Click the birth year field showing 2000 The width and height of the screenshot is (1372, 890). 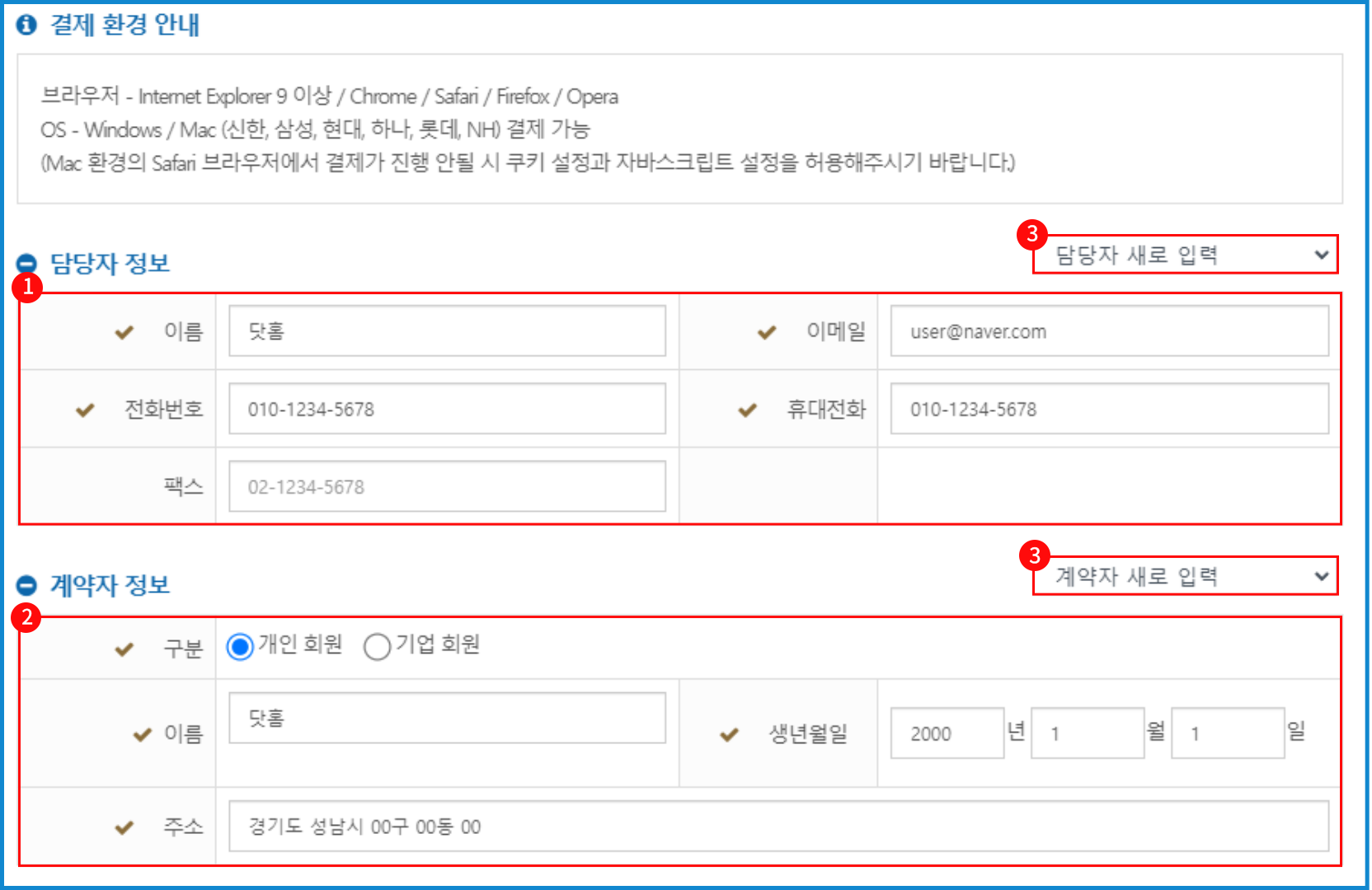pos(947,733)
